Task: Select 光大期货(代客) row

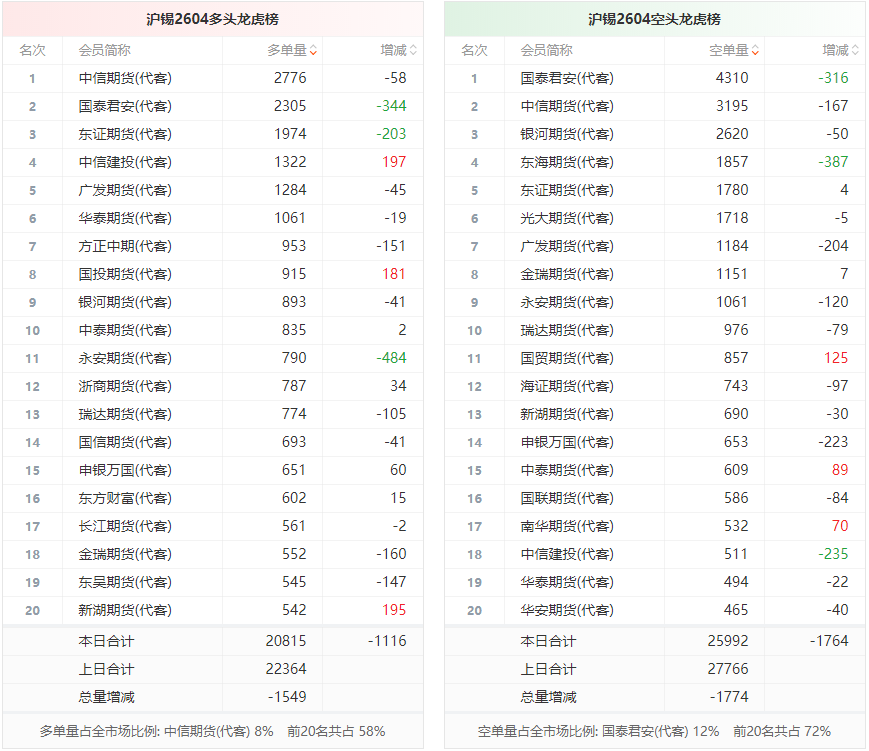Action: [x=655, y=218]
